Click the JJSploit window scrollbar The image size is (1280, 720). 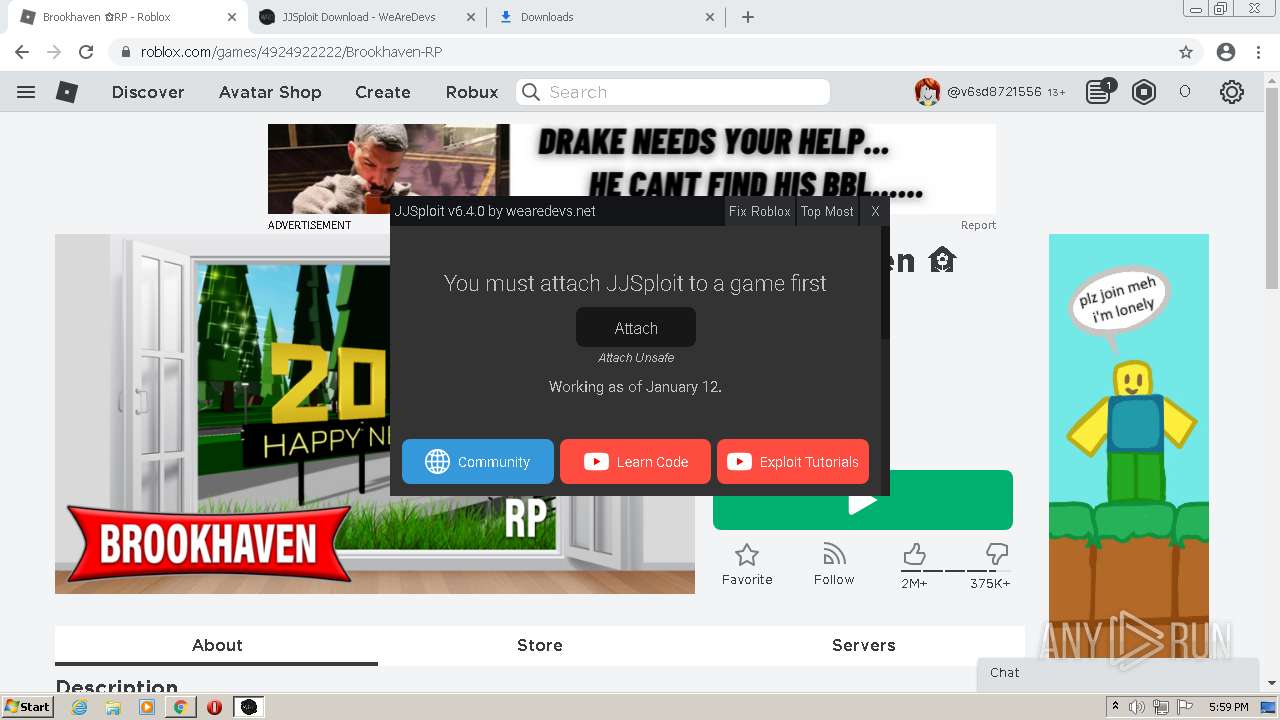[x=884, y=283]
